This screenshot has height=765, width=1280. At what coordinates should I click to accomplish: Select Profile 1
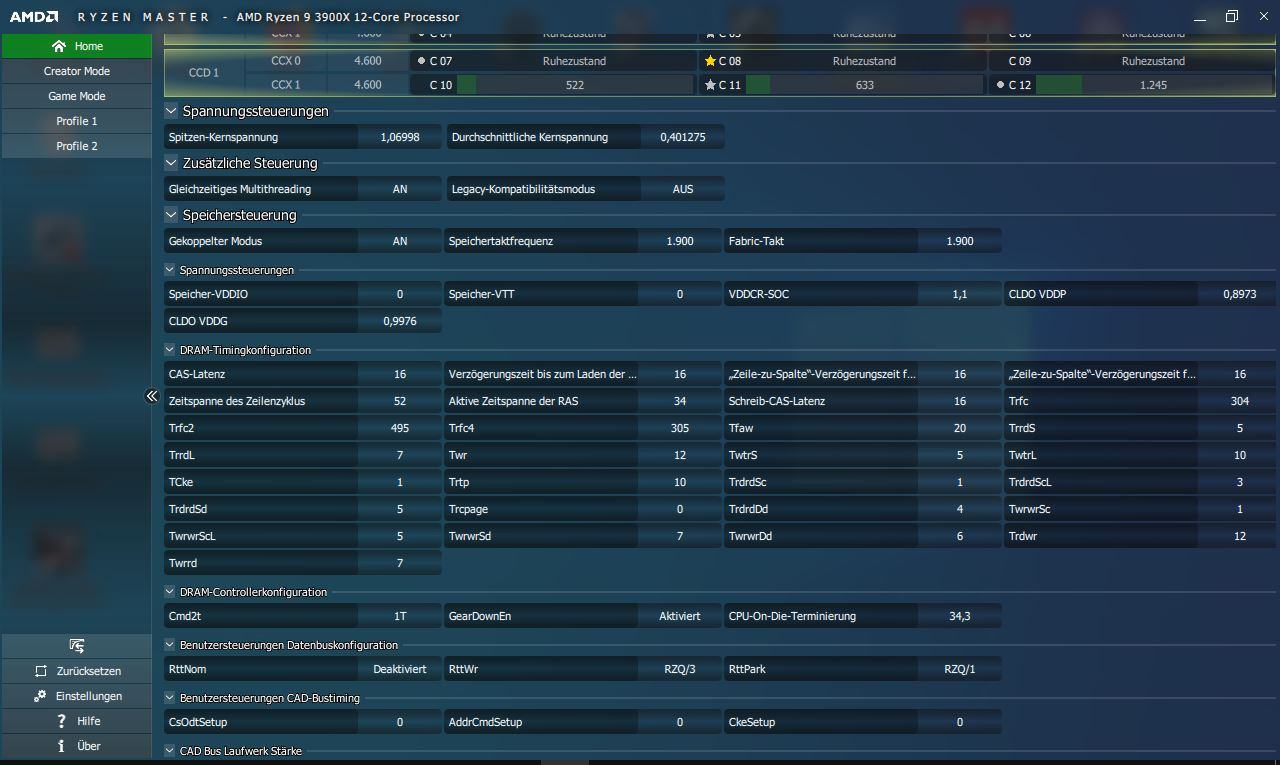tap(77, 121)
